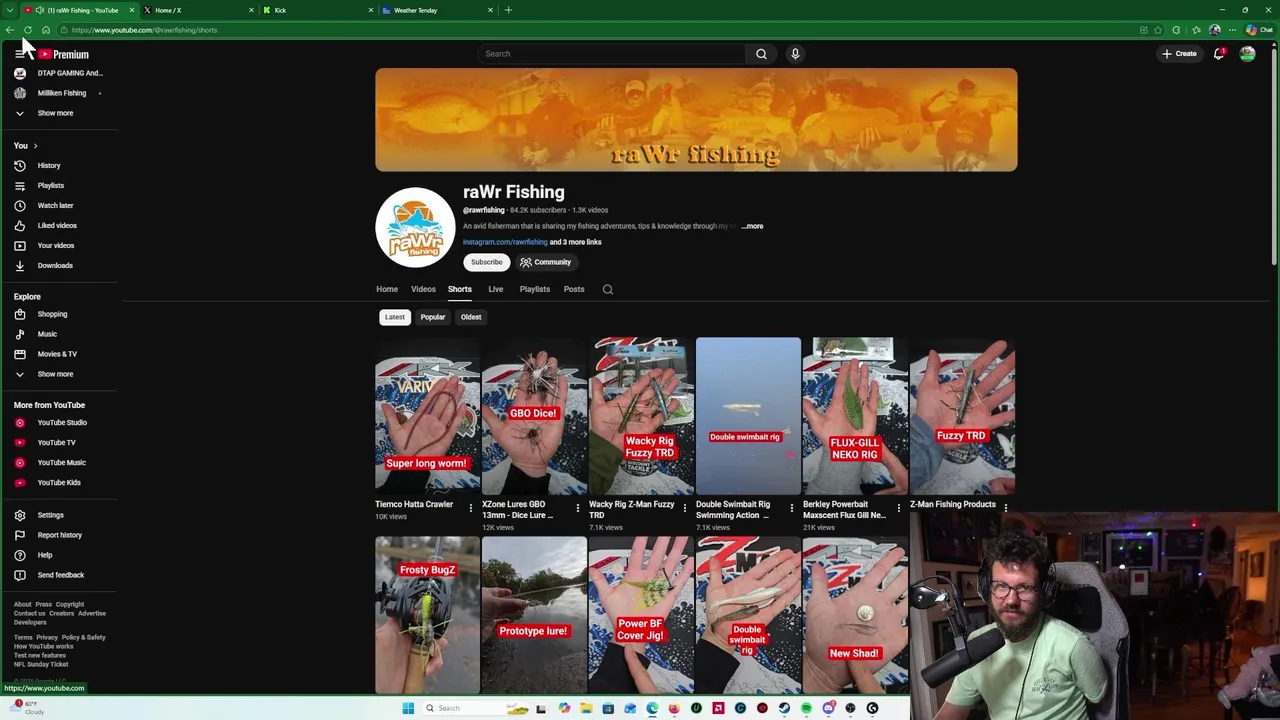Open options for Tiemco Hatta Crawler short
This screenshot has width=1280, height=720.
tap(471, 508)
